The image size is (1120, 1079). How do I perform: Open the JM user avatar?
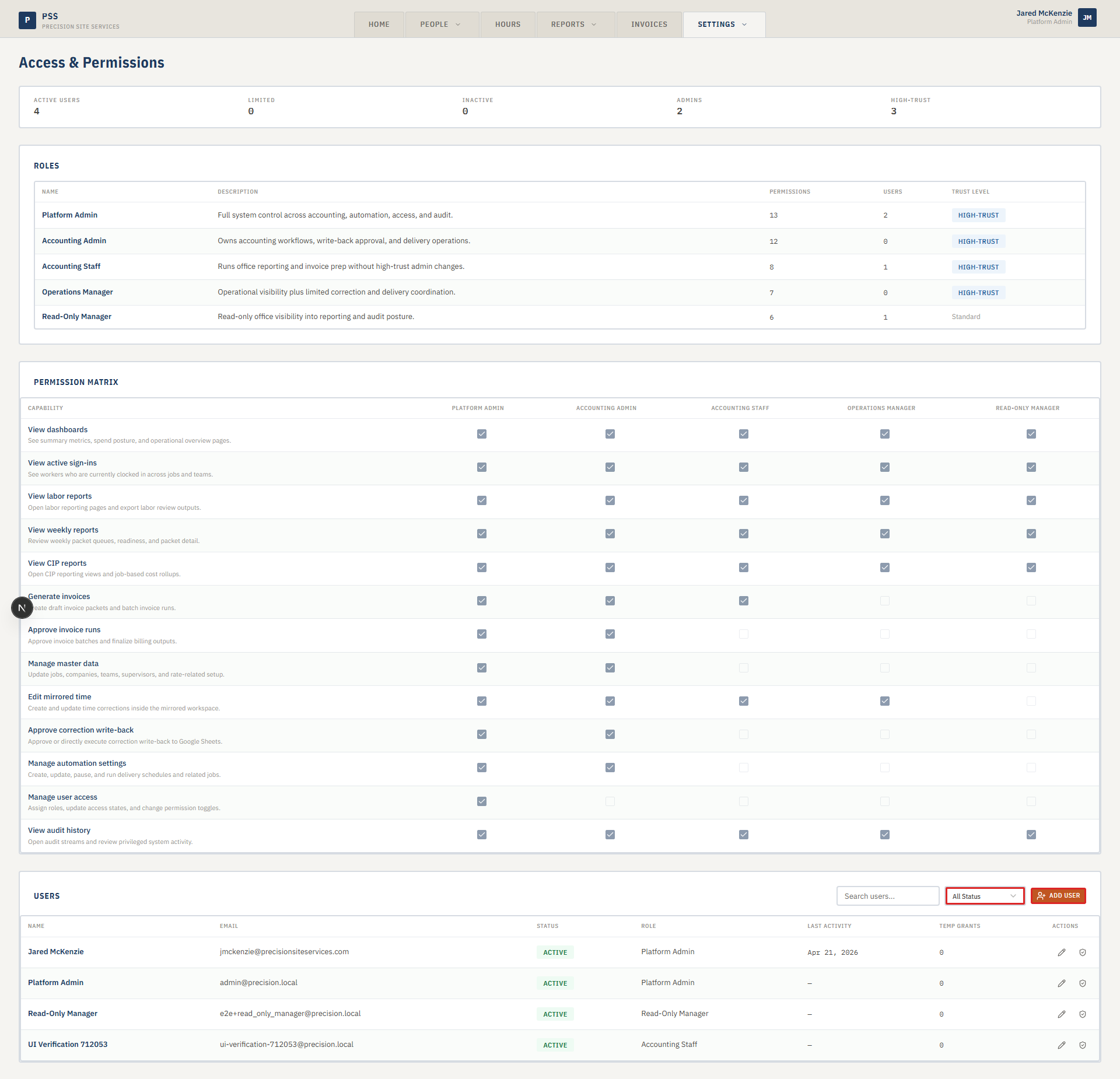click(1087, 17)
